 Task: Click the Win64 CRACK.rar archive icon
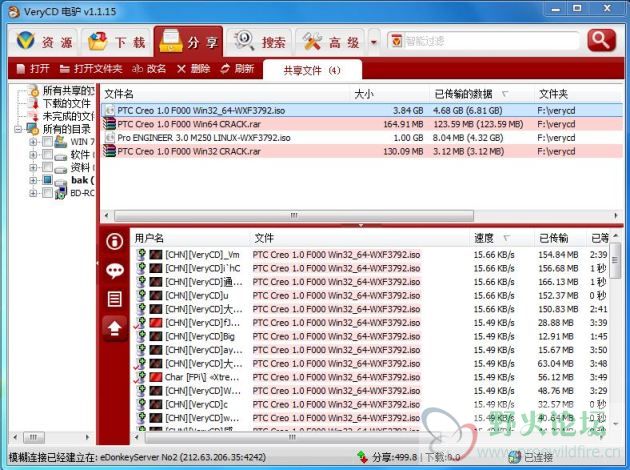click(109, 124)
